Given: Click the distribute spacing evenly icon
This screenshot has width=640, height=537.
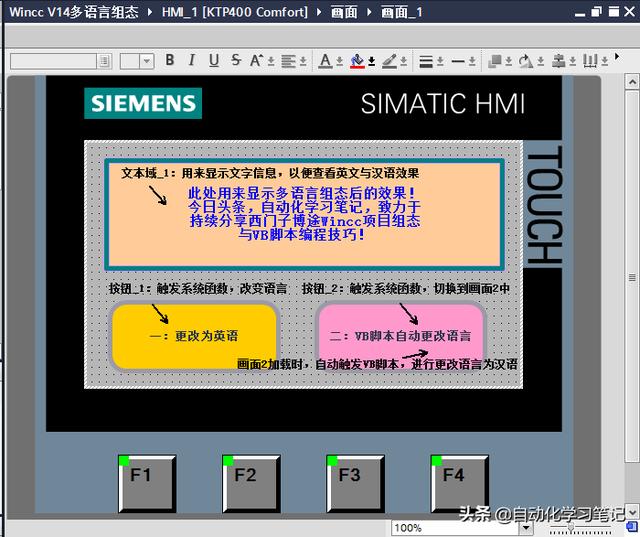Looking at the screenshot, I should coord(590,61).
